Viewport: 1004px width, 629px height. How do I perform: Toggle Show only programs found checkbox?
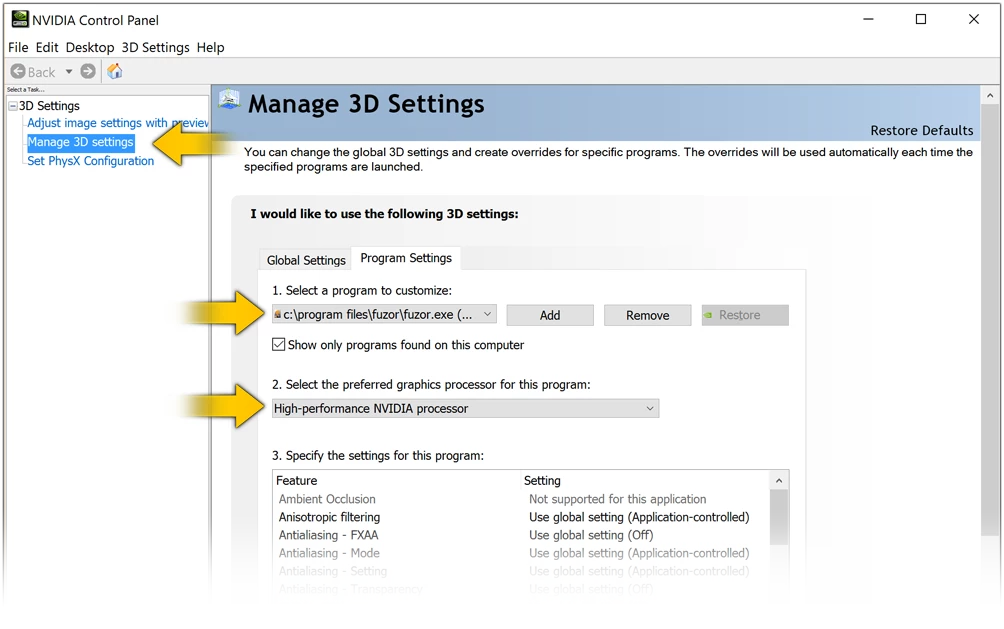[279, 345]
